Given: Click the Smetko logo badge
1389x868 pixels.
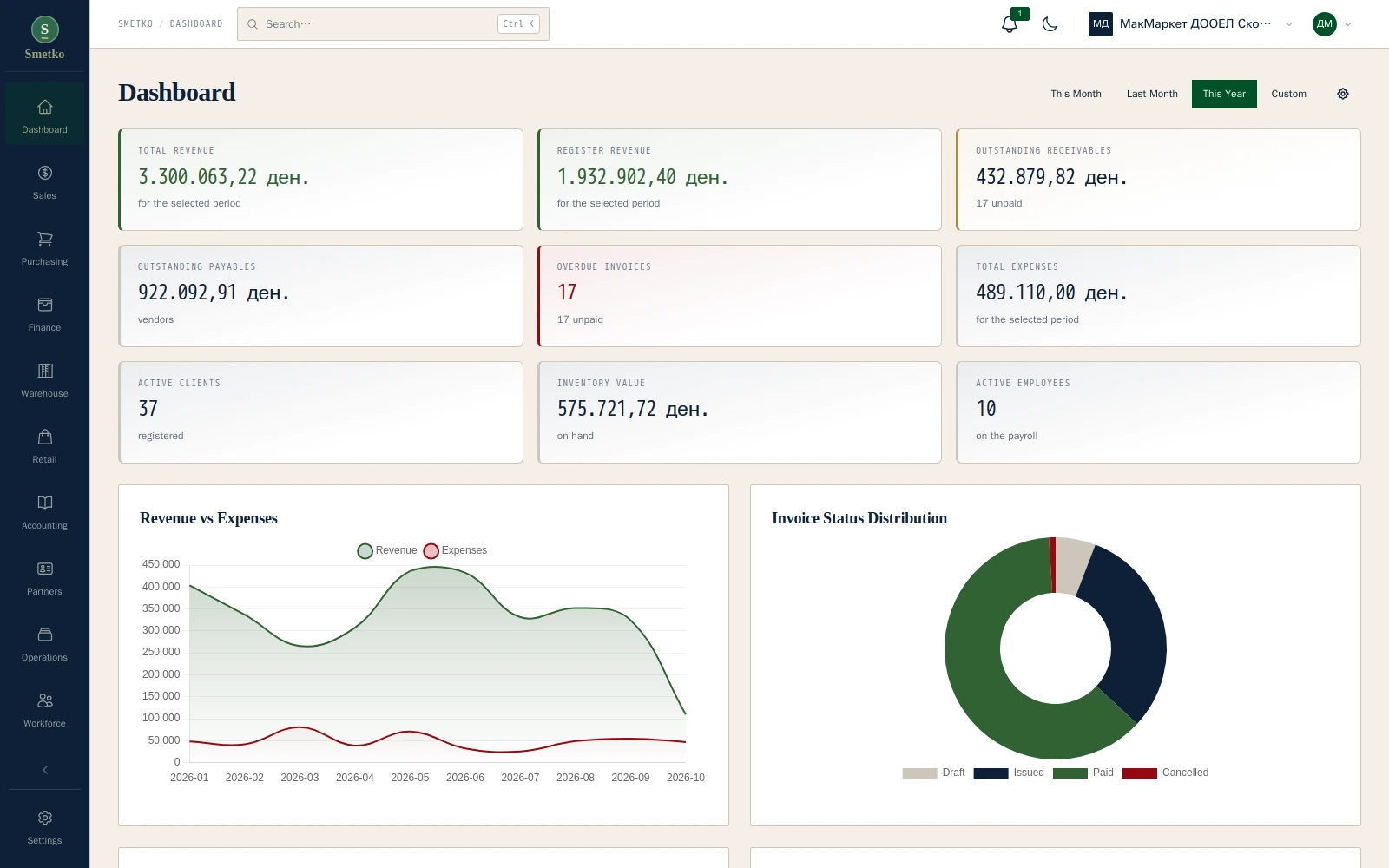Looking at the screenshot, I should coord(45,30).
